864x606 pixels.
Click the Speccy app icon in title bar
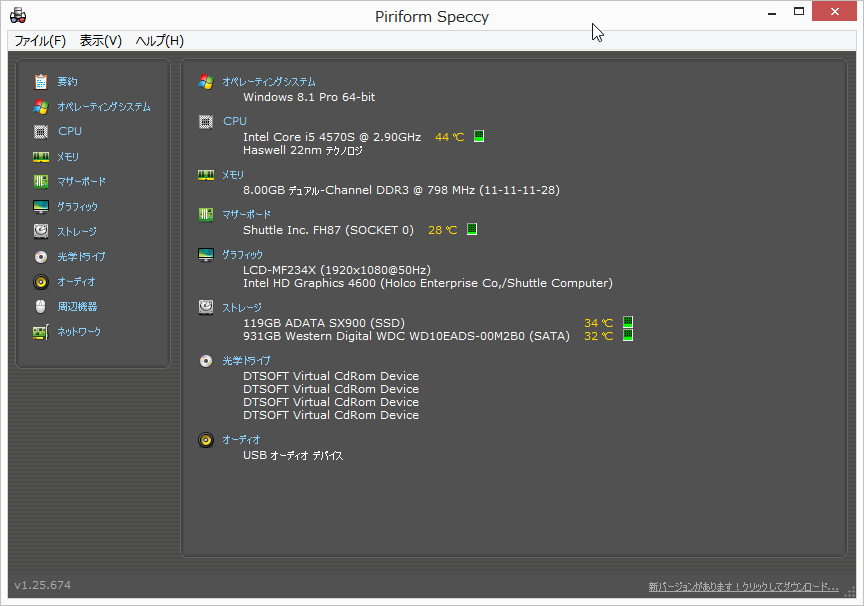(x=18, y=16)
